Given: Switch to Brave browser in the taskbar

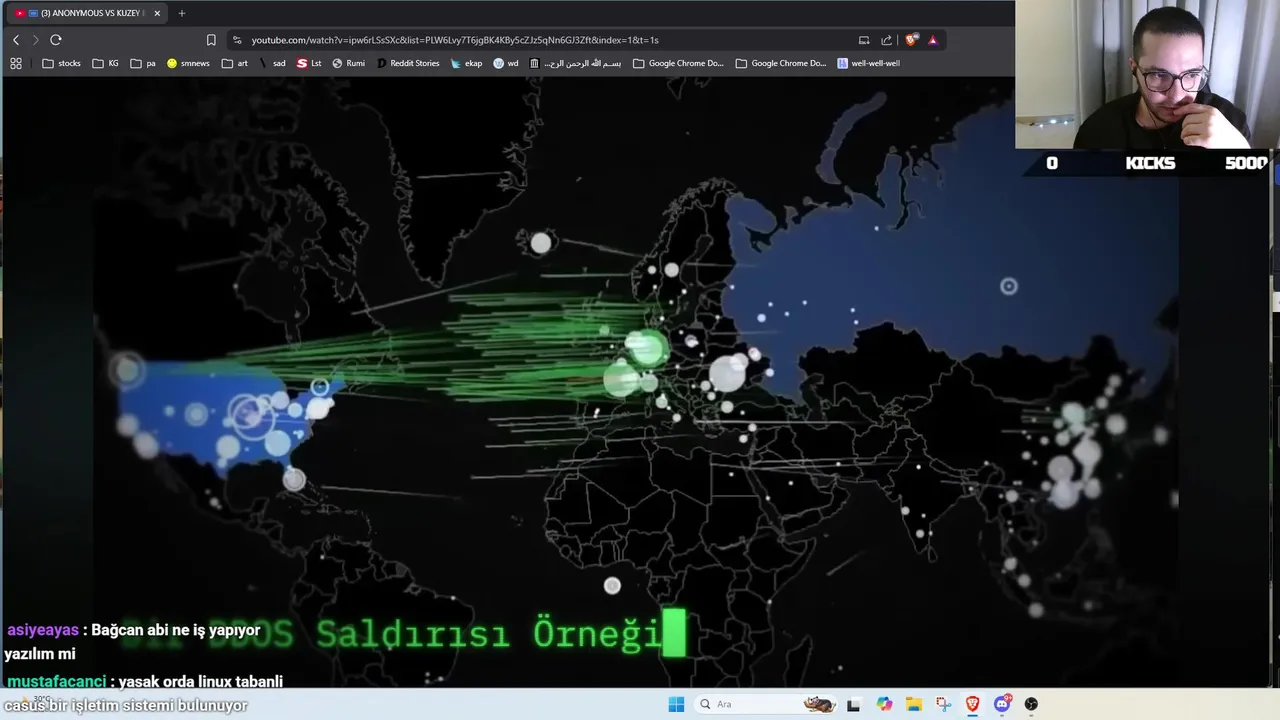Looking at the screenshot, I should point(972,704).
